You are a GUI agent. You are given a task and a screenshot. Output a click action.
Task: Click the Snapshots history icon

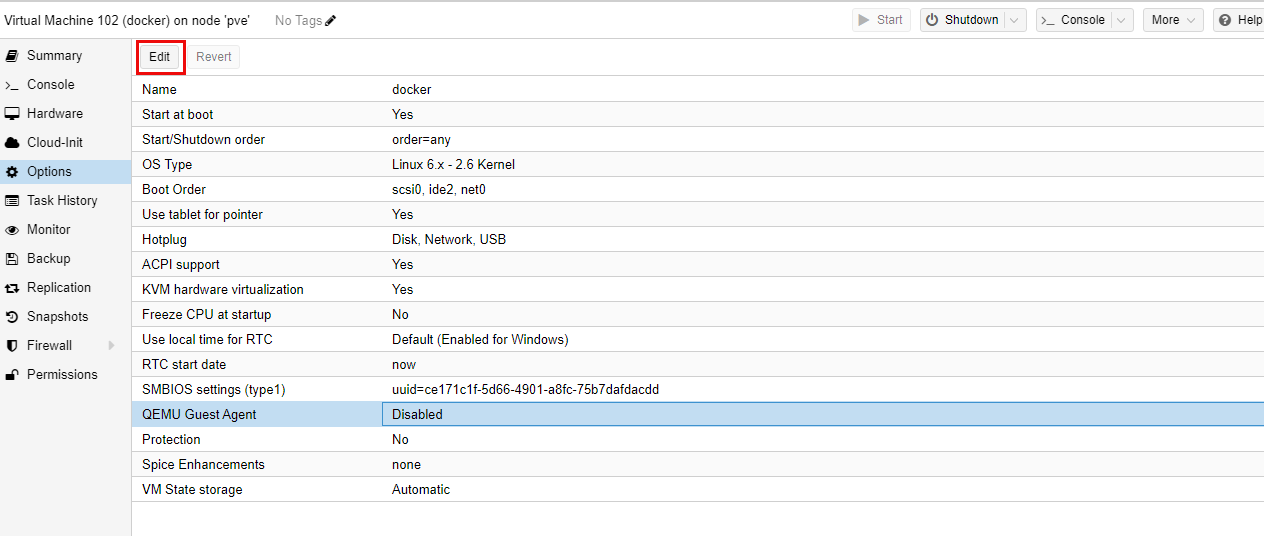tap(12, 317)
